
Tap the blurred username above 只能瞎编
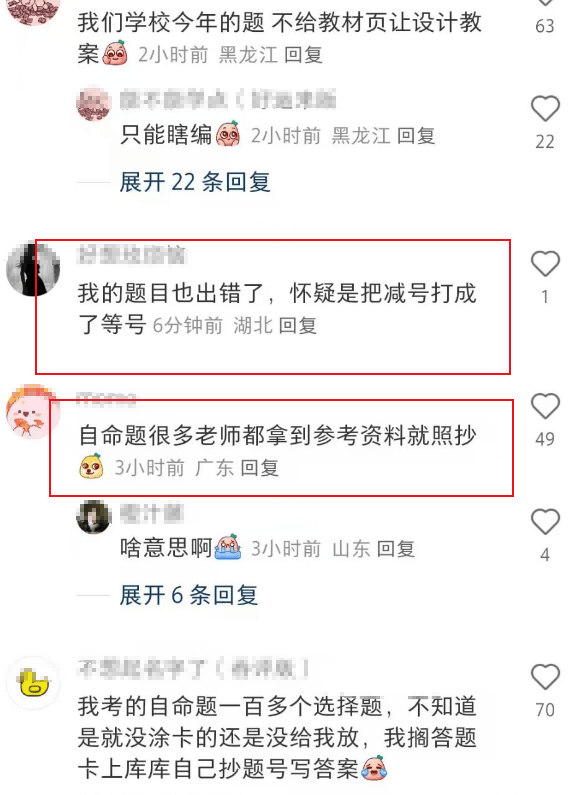pos(228,100)
